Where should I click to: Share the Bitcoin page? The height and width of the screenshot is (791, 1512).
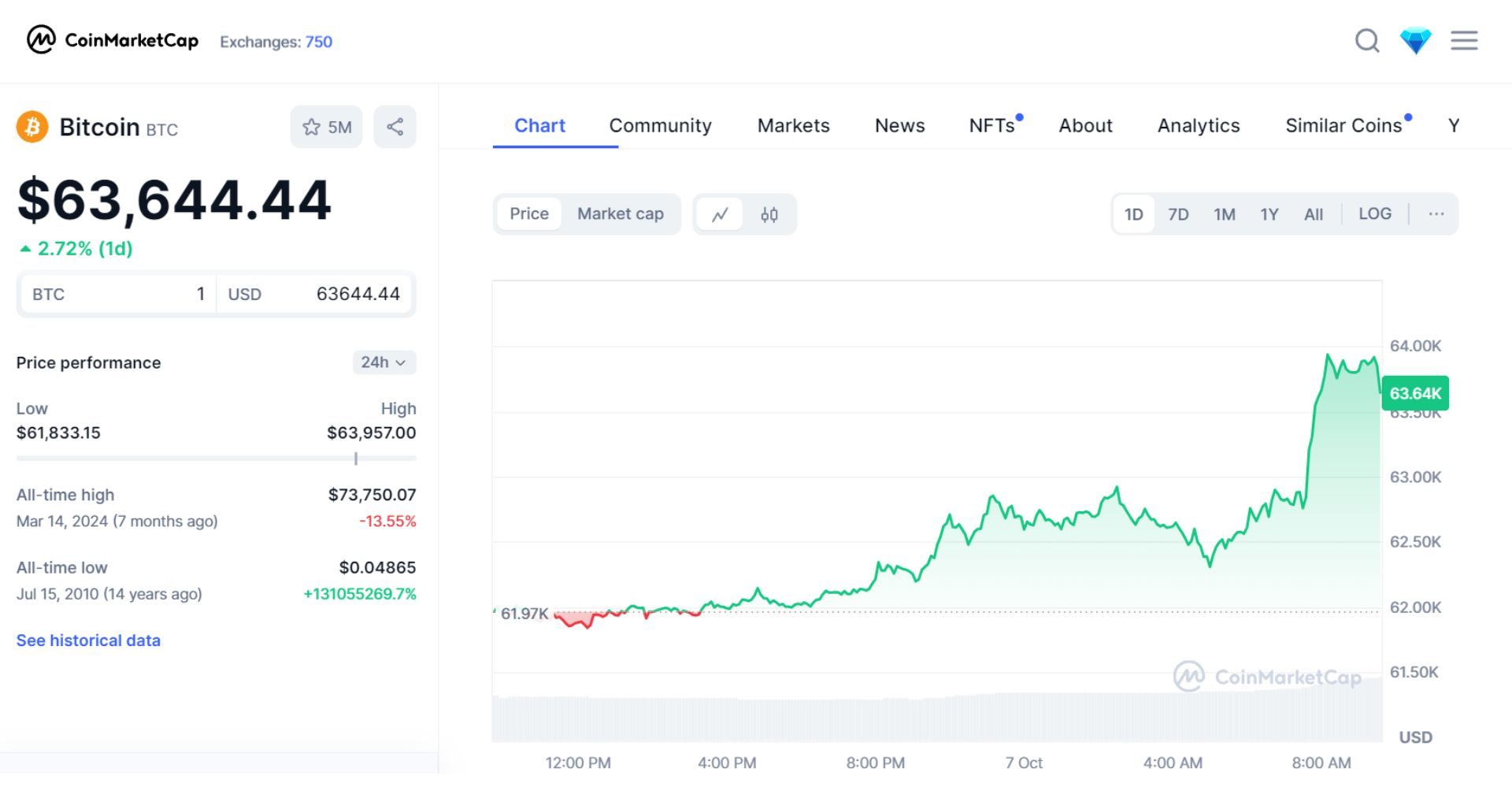coord(395,126)
